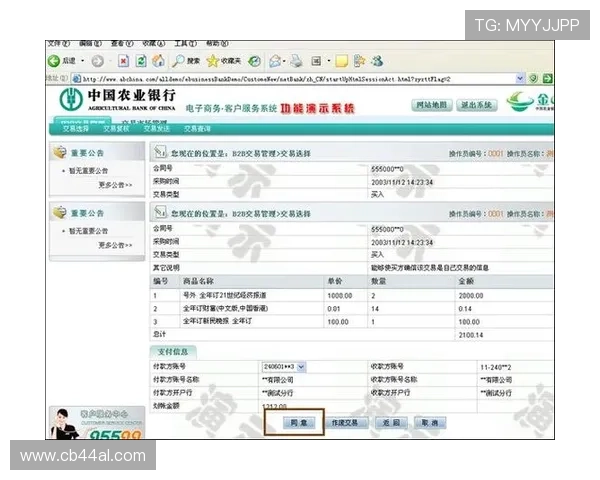Click the shield icon left of Go button

pyautogui.click(x=533, y=78)
